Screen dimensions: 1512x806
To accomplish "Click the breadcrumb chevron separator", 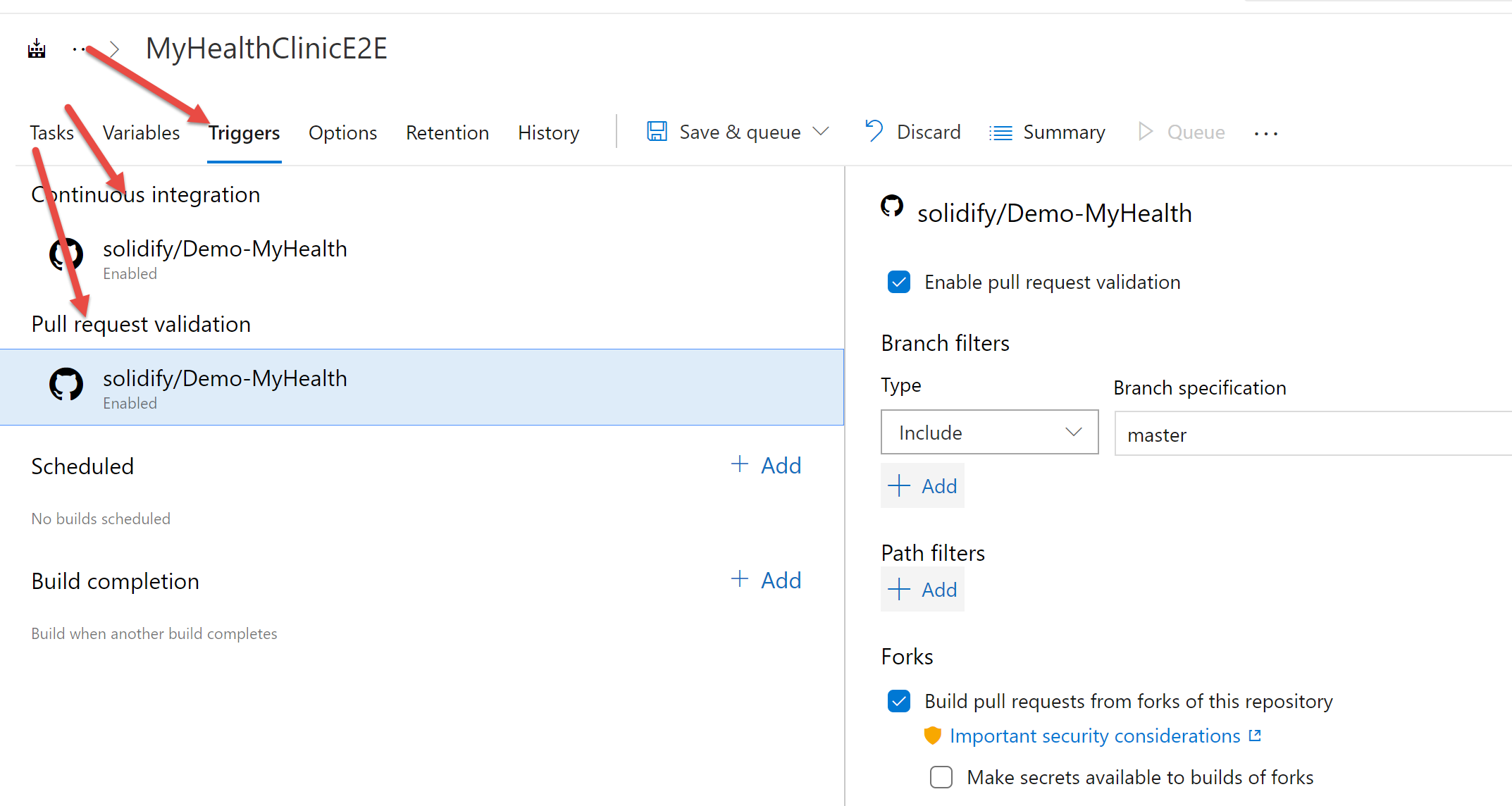I will click(x=114, y=49).
